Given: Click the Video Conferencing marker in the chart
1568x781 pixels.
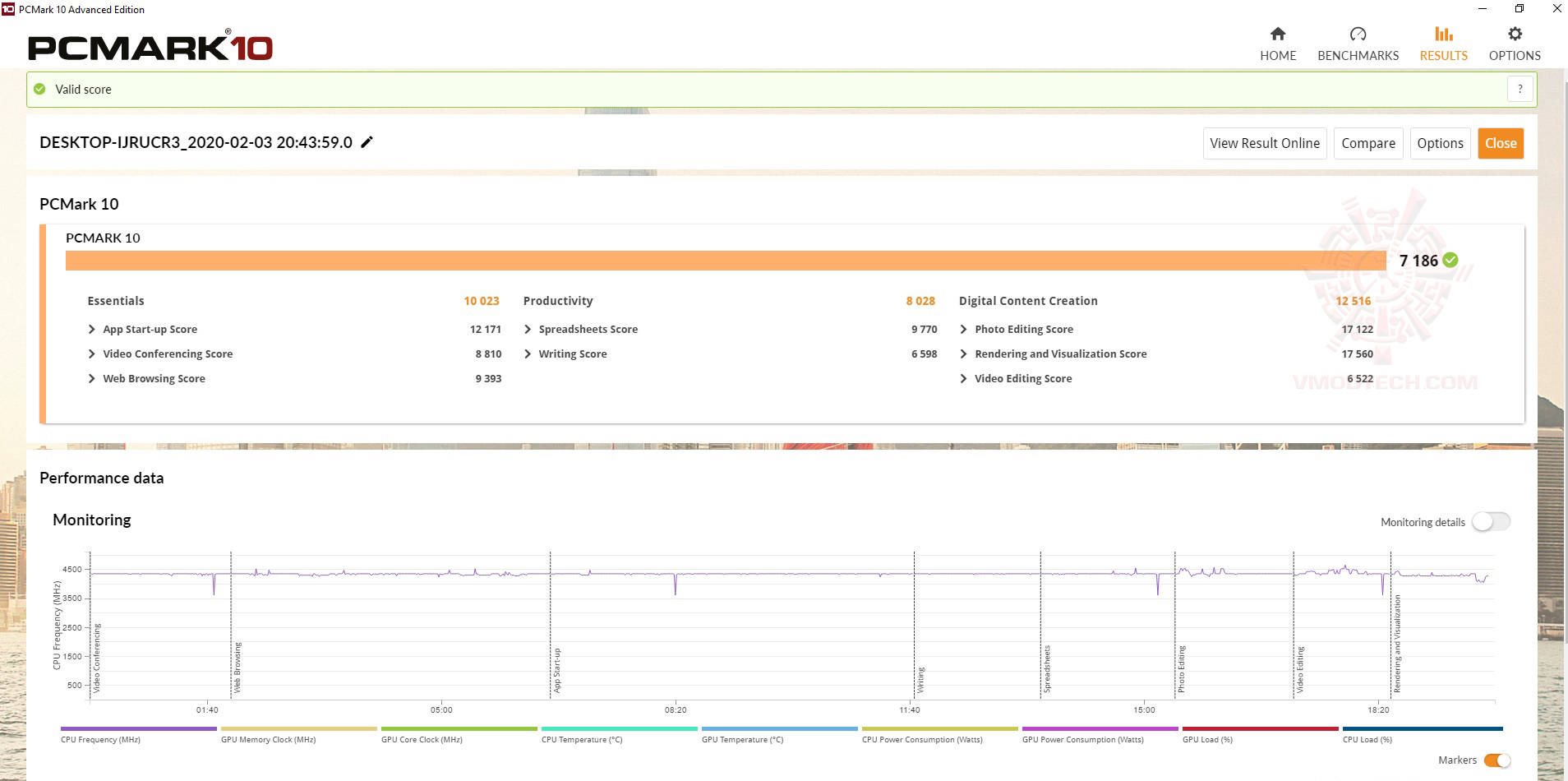Looking at the screenshot, I should coord(97,658).
